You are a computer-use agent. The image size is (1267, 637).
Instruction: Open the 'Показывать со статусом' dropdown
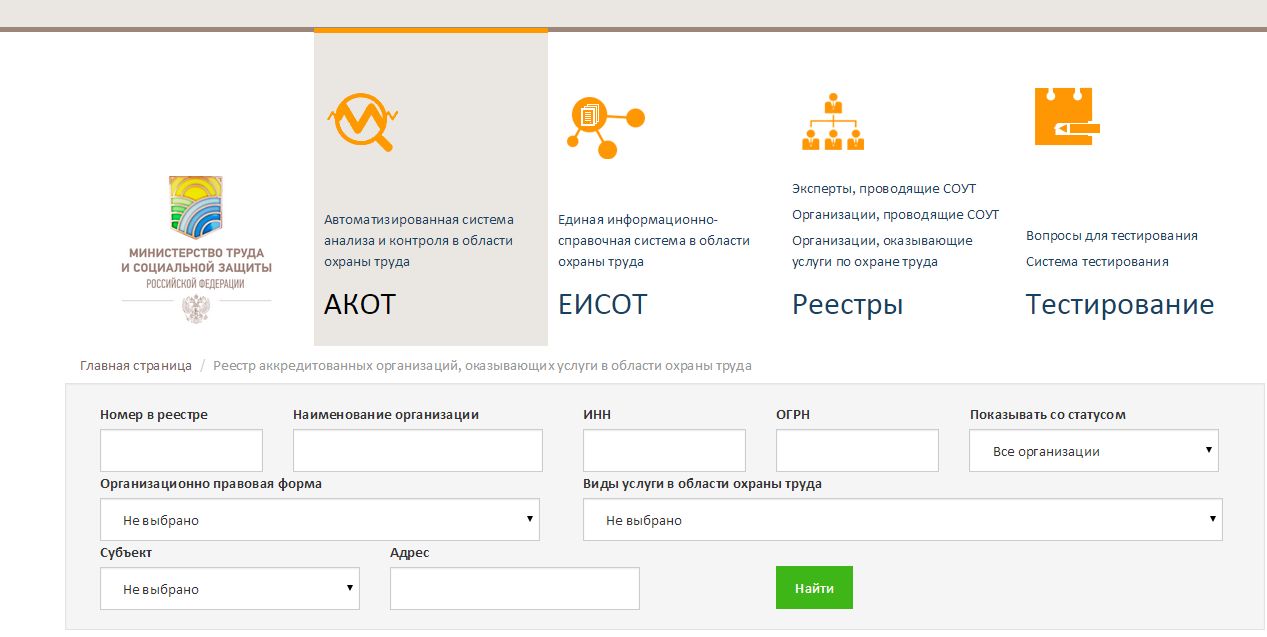[1093, 450]
